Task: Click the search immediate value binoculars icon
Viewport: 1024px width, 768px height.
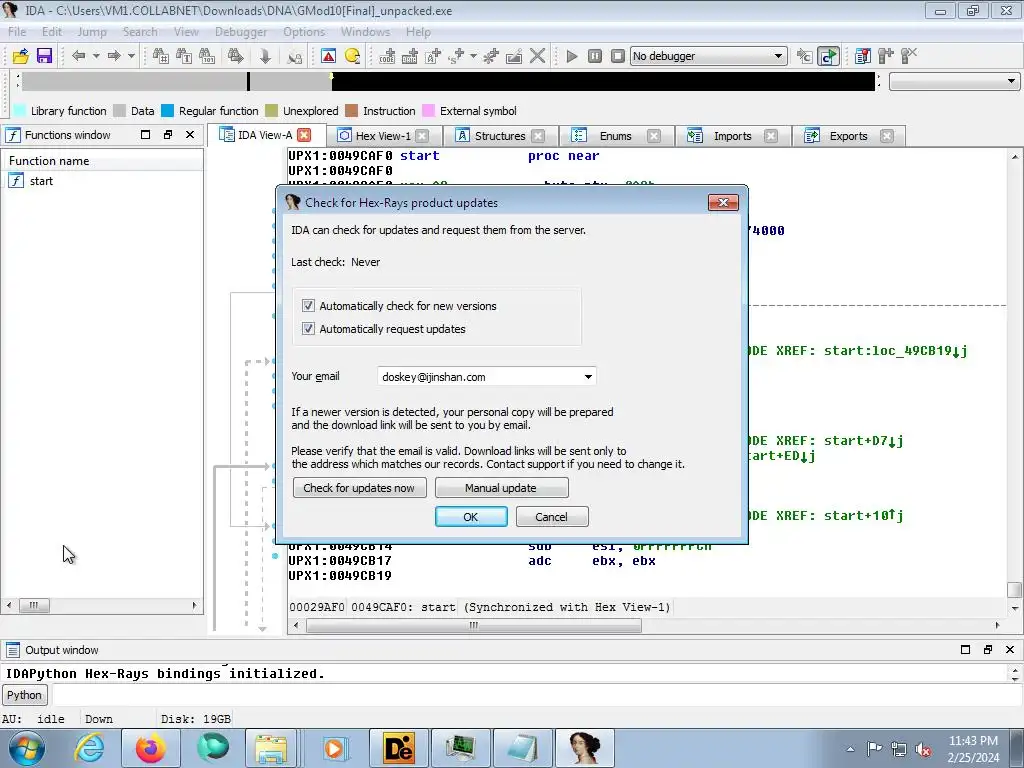Action: tap(161, 56)
